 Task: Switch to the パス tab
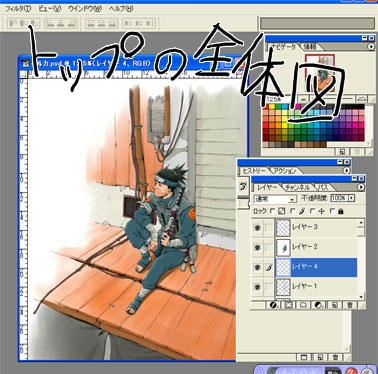click(x=323, y=187)
